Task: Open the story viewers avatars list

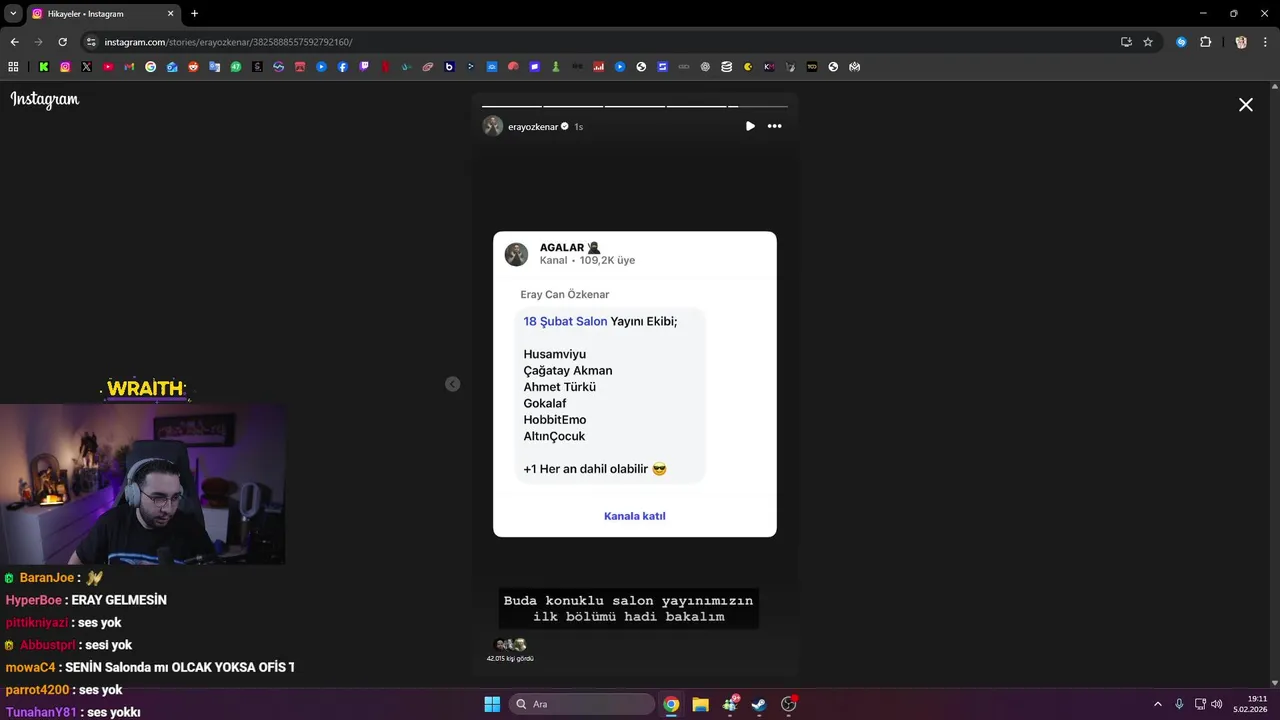Action: pyautogui.click(x=510, y=645)
